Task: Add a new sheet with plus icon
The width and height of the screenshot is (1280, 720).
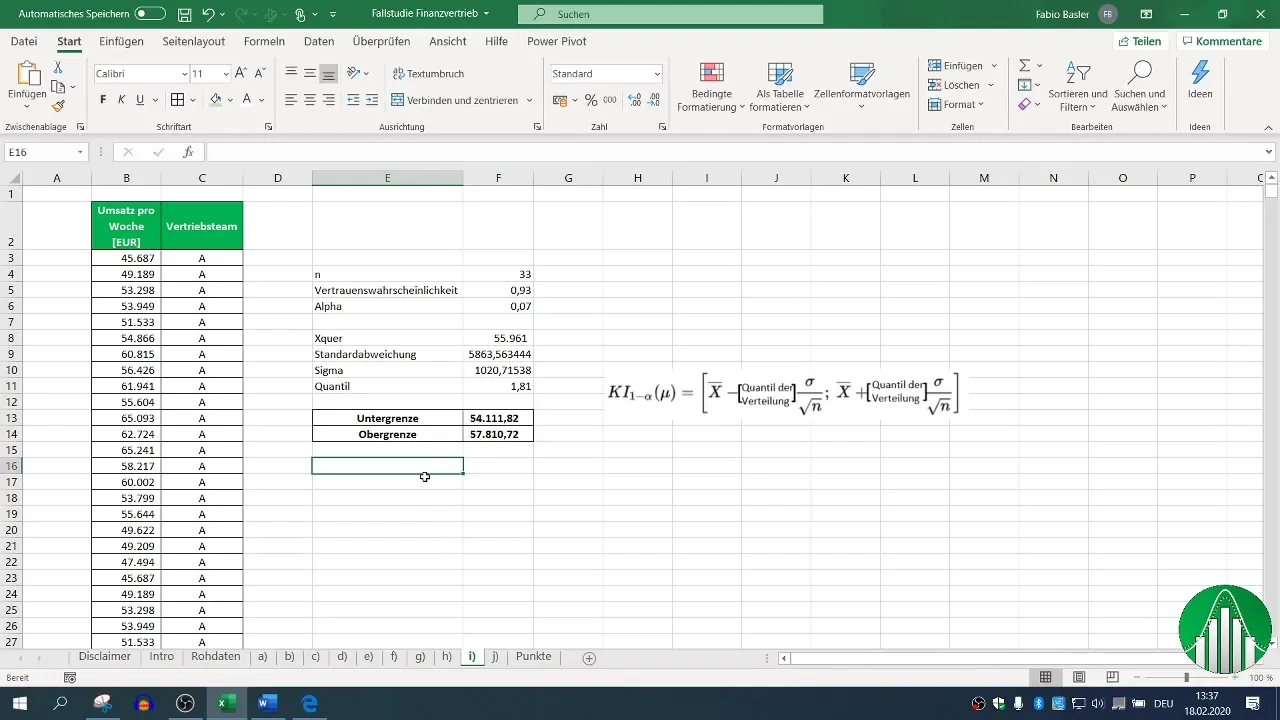Action: (589, 658)
